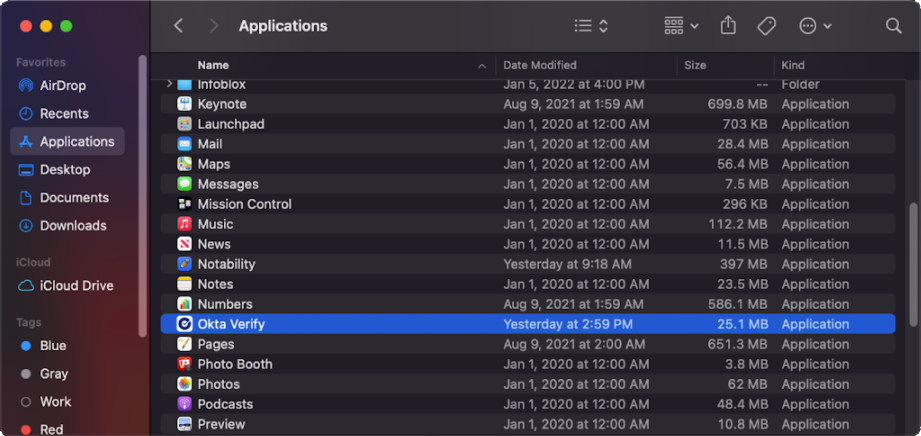Open the group-by options dropdown

point(681,26)
